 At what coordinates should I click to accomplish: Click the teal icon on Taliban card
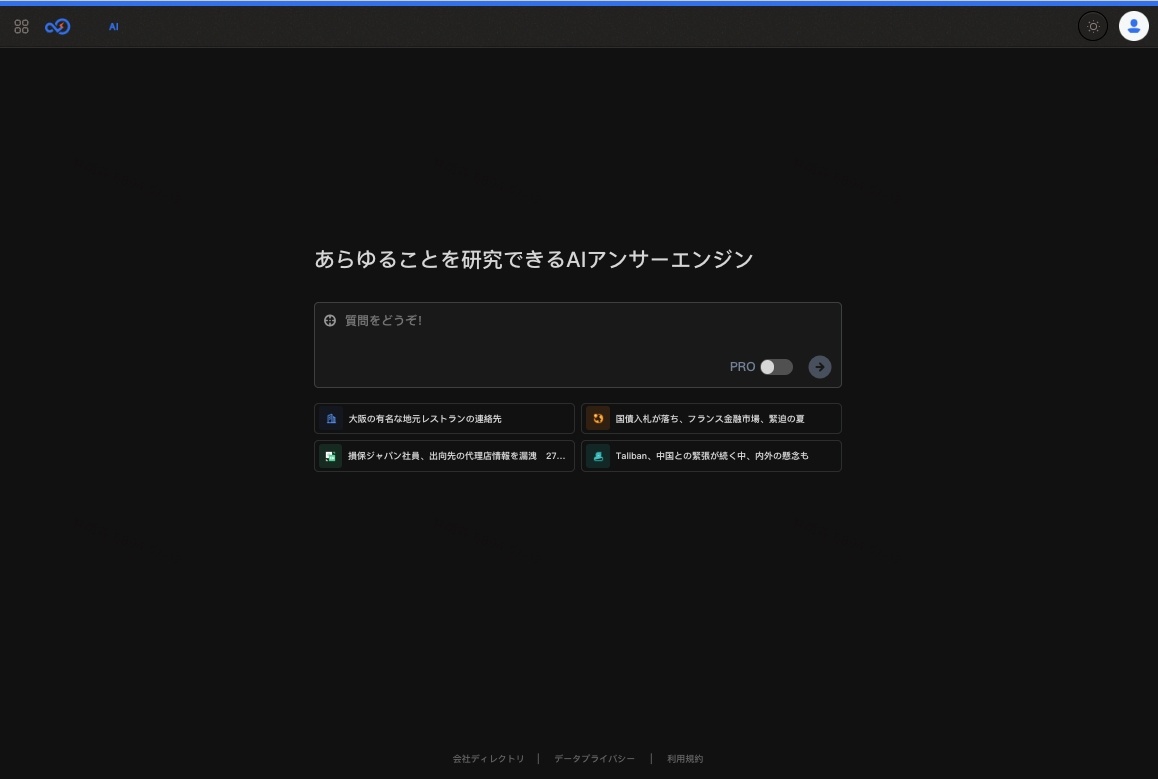coord(598,456)
